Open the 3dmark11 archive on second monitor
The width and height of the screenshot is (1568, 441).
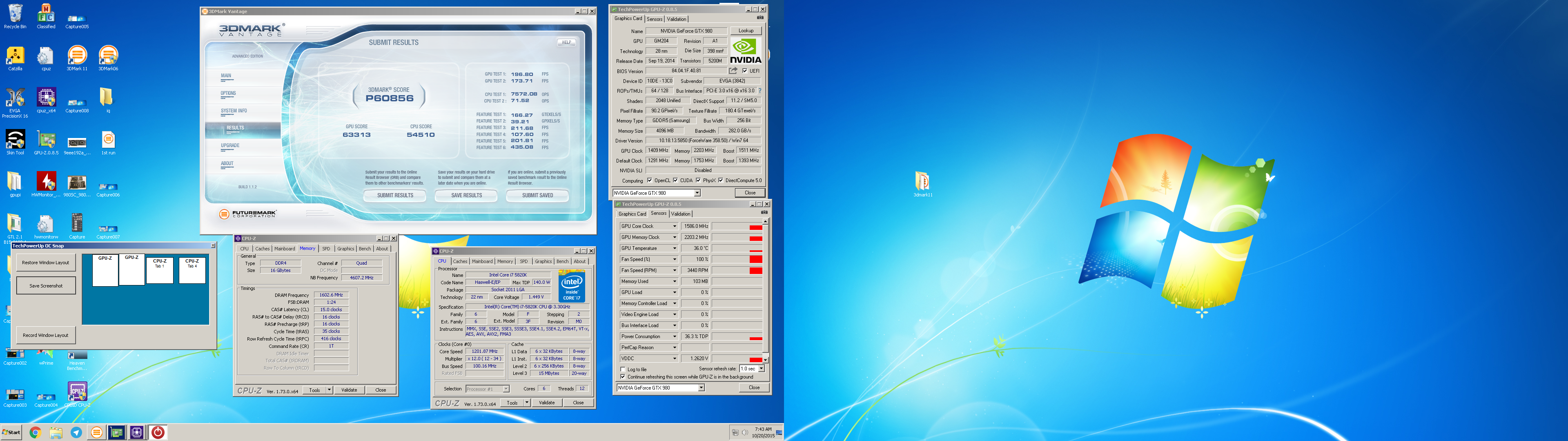click(x=922, y=184)
